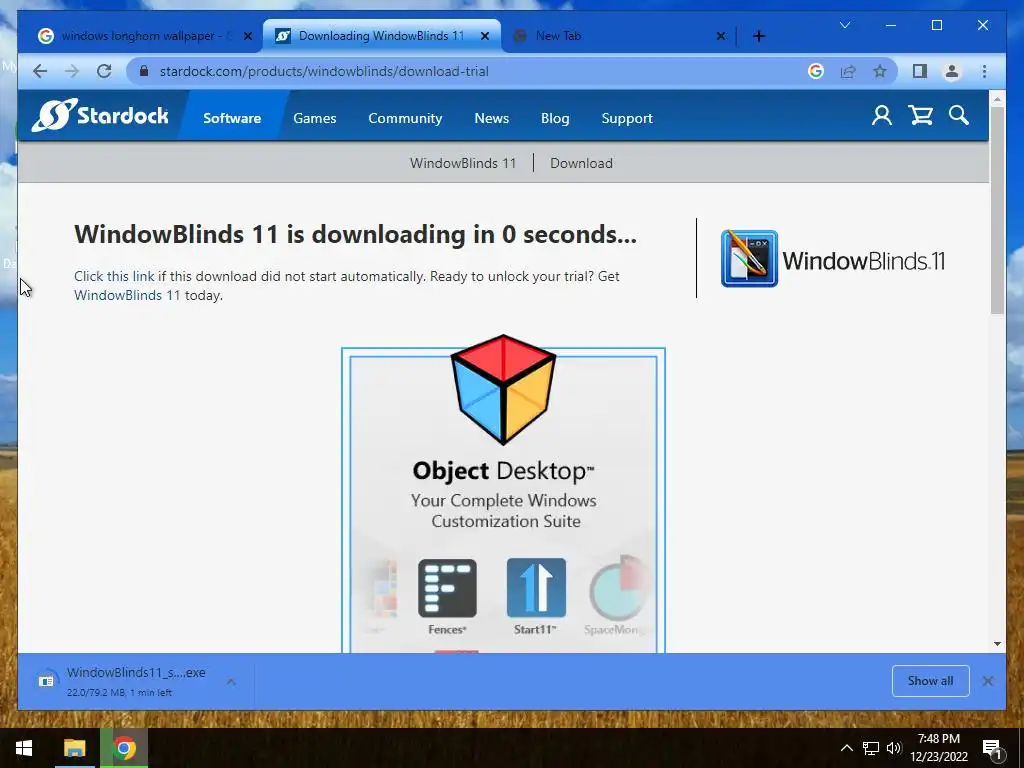Open the News menu item

pos(492,118)
